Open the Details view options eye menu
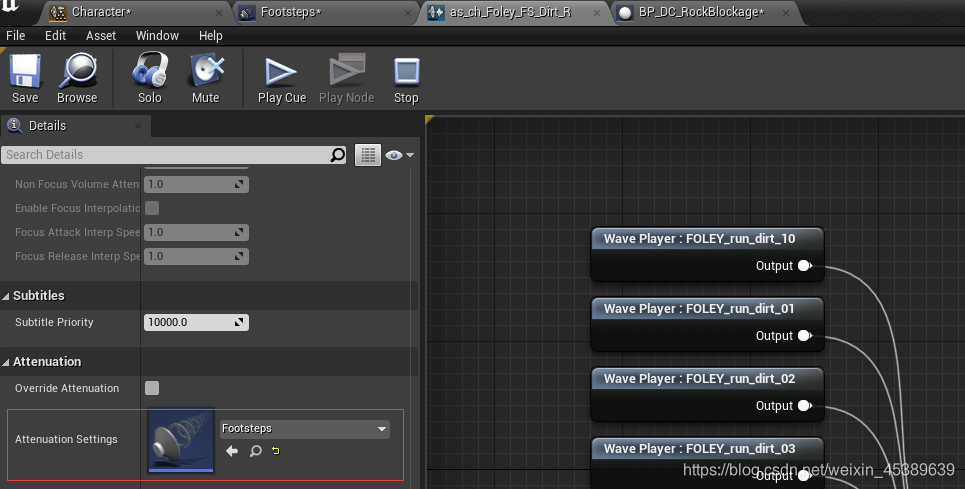Image resolution: width=965 pixels, height=489 pixels. pyautogui.click(x=399, y=155)
